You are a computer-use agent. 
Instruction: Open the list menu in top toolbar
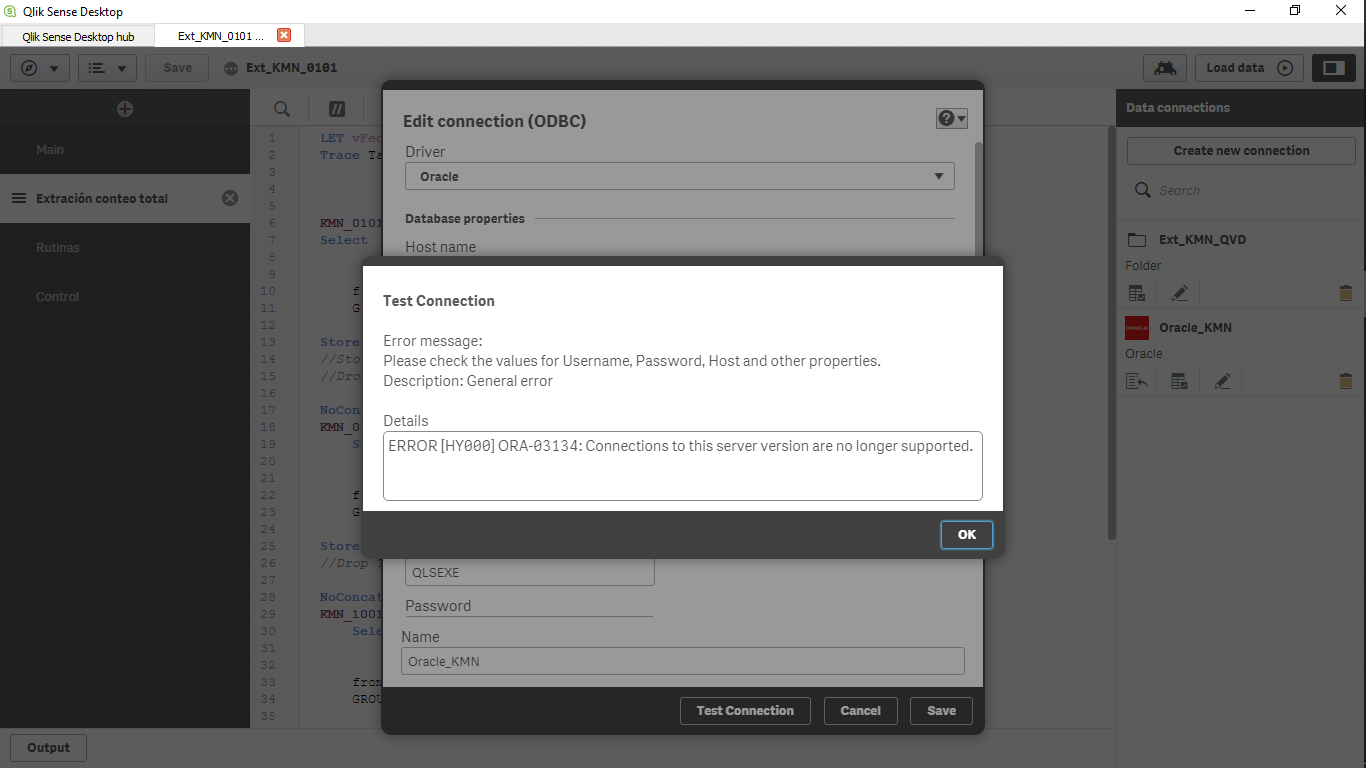(108, 68)
